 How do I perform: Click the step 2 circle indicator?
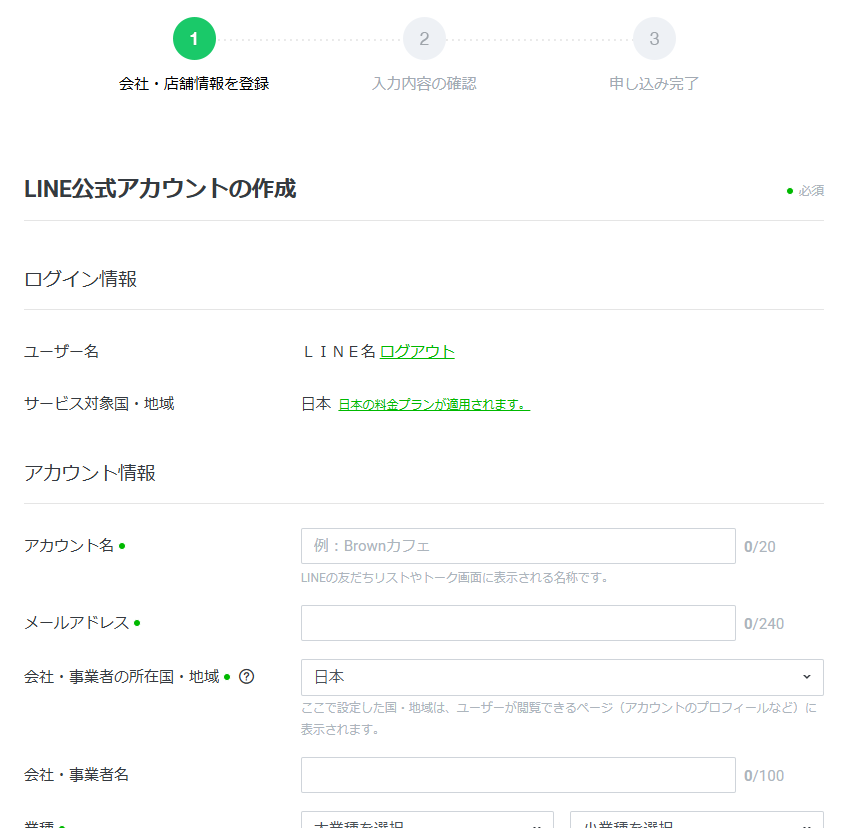click(424, 39)
